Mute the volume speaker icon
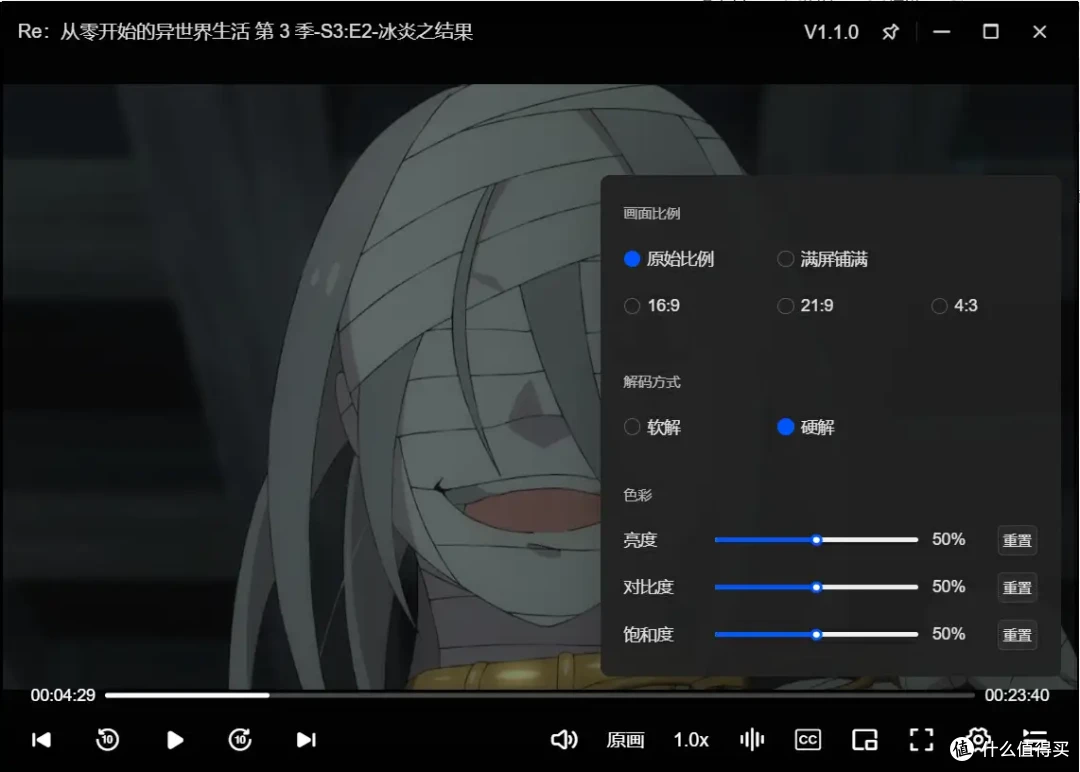Screen dimensions: 1080x772 (564, 740)
